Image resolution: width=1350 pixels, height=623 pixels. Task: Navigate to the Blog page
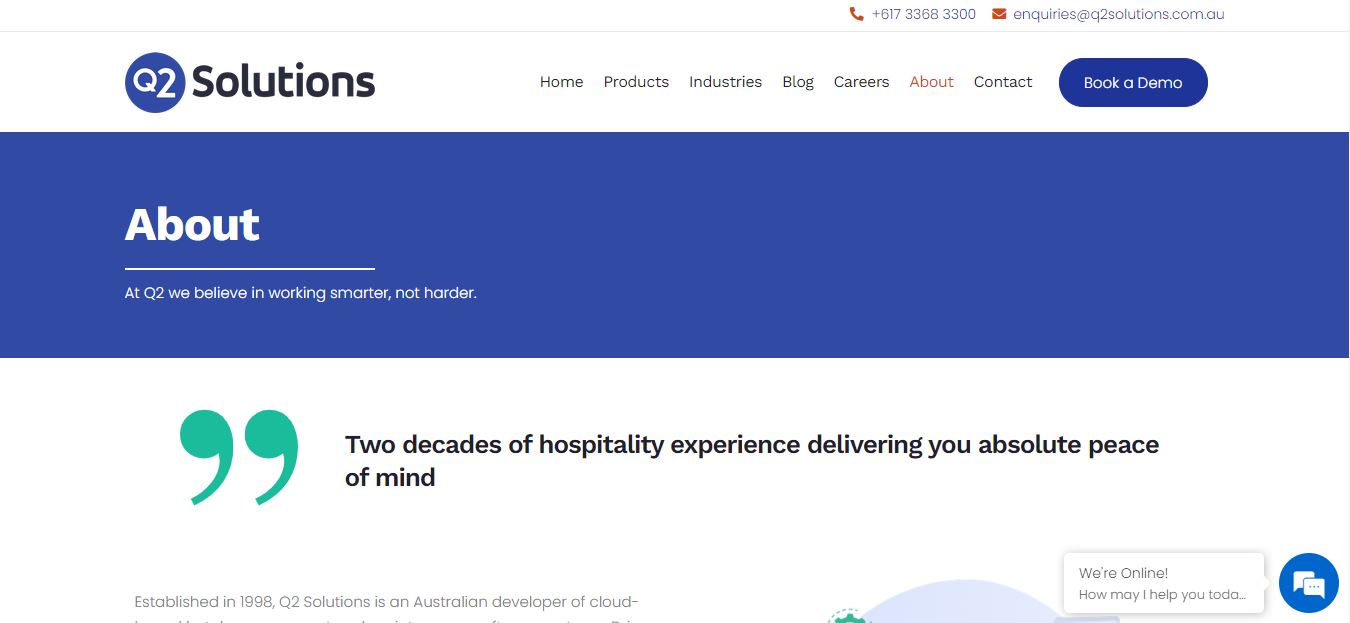(798, 82)
